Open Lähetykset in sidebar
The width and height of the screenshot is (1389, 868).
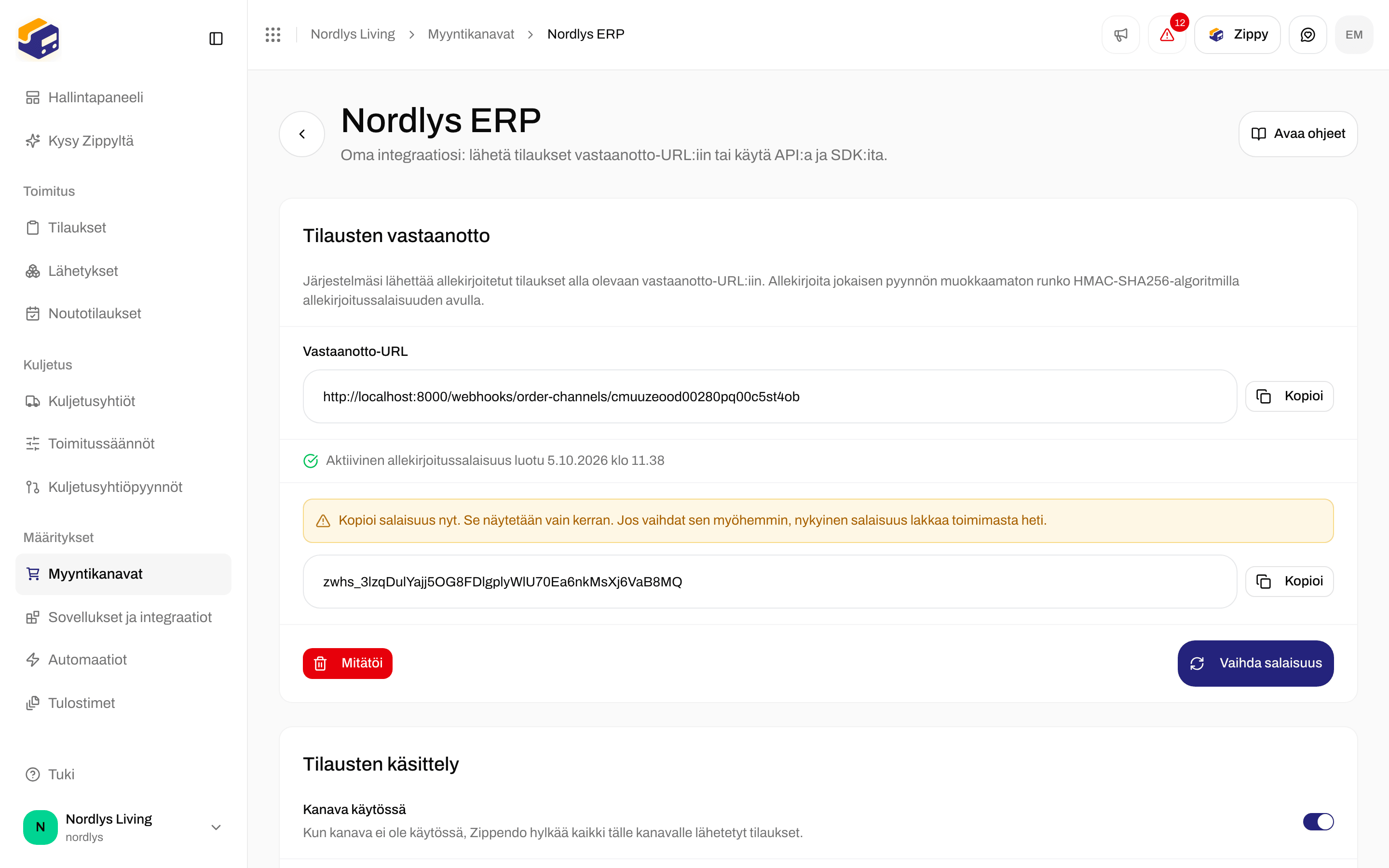tap(123, 271)
